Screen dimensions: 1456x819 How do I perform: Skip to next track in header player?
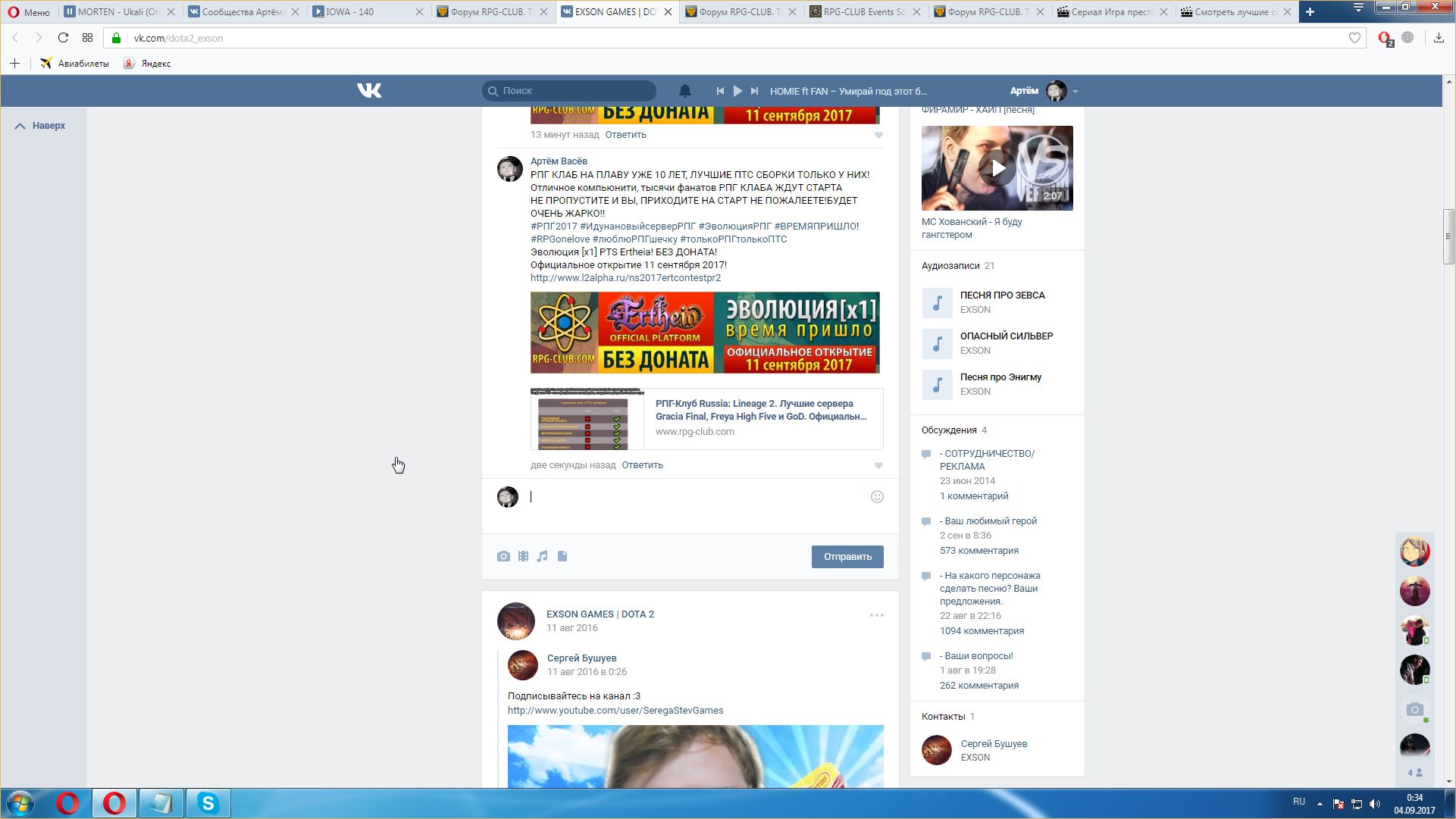pos(754,91)
